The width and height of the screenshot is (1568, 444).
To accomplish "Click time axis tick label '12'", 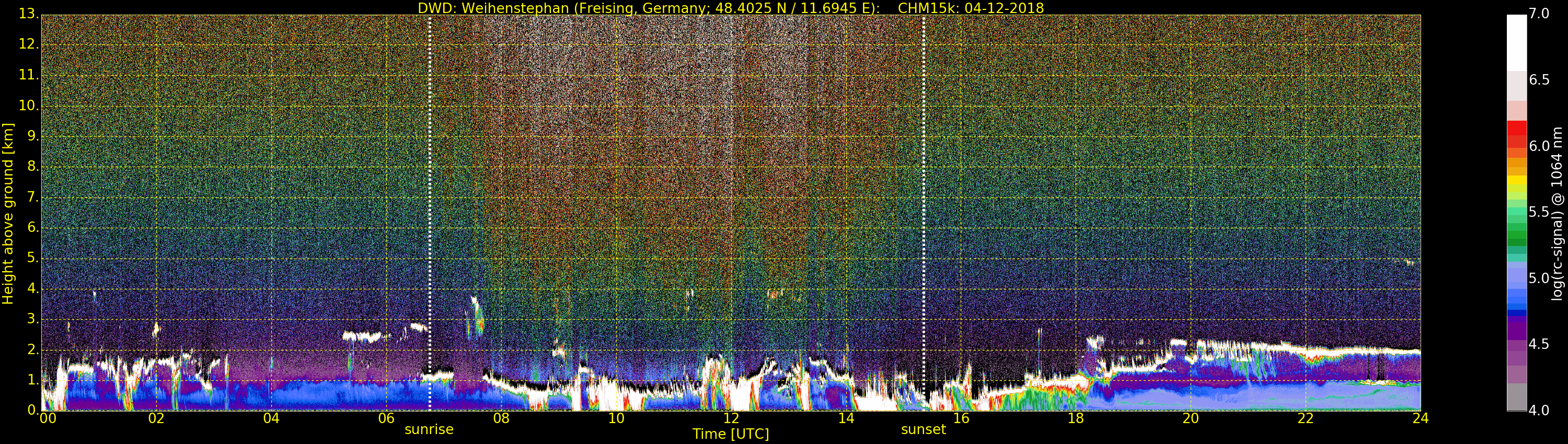I will pos(731,418).
